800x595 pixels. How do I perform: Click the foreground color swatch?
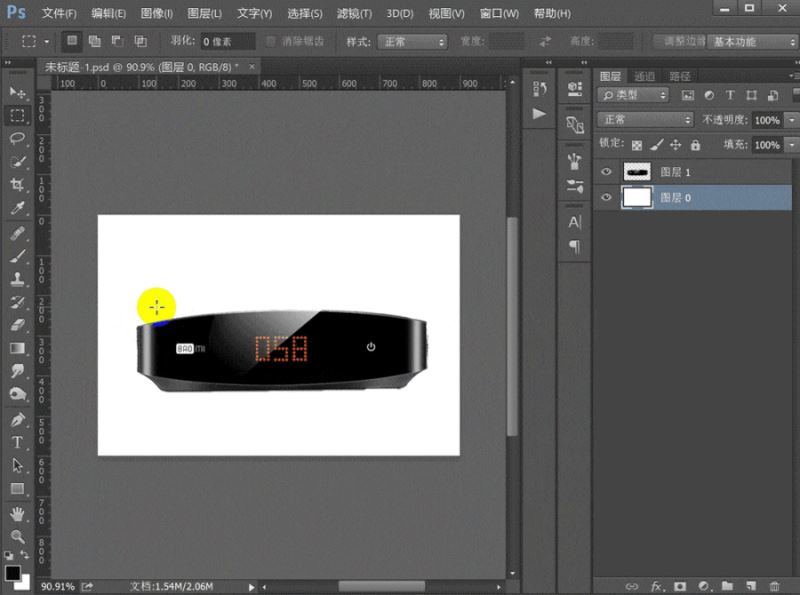(12, 573)
